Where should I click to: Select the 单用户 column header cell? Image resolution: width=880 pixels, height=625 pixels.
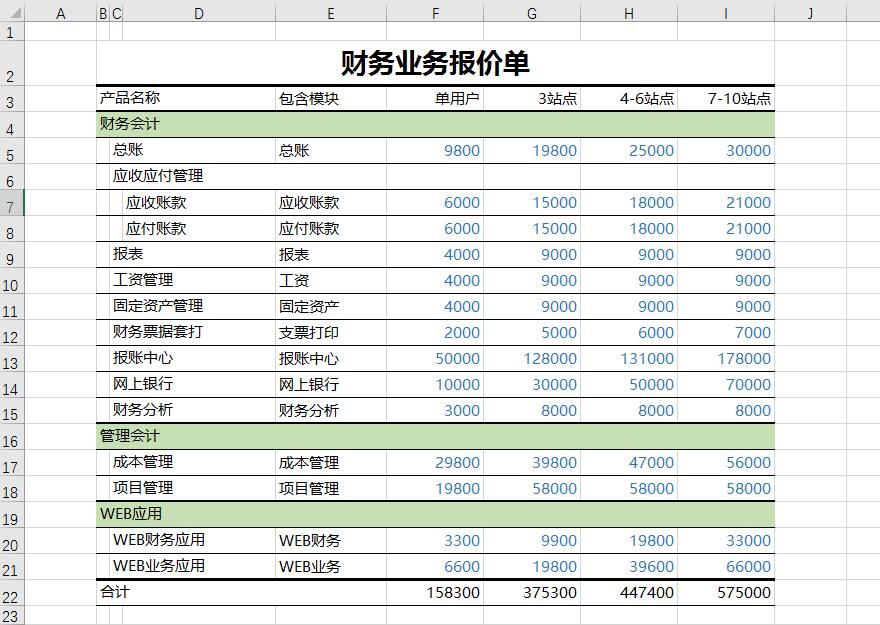pyautogui.click(x=434, y=98)
